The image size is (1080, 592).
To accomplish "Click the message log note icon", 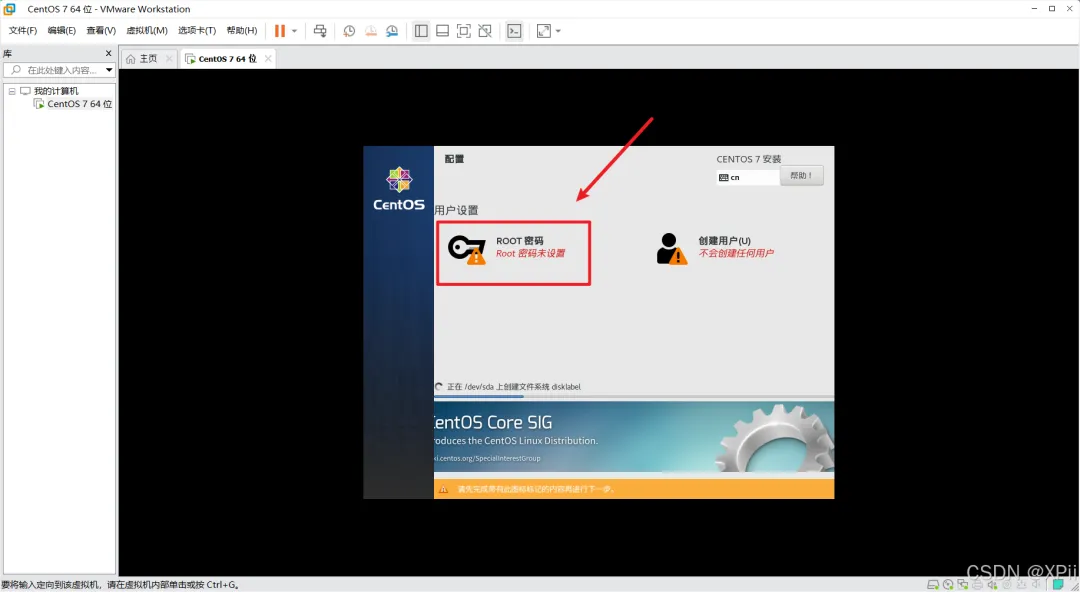I will 1059,584.
